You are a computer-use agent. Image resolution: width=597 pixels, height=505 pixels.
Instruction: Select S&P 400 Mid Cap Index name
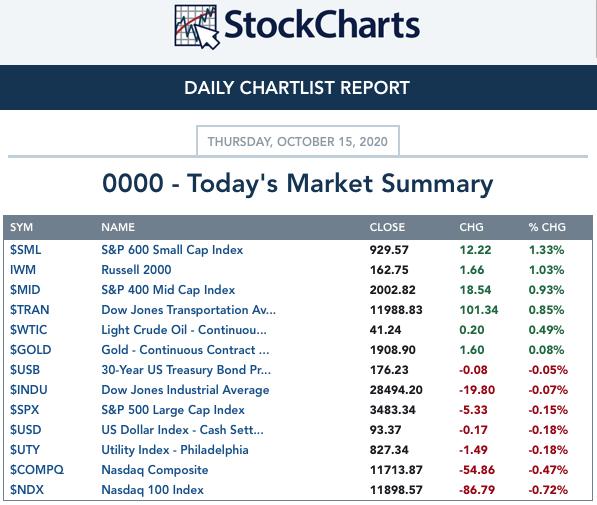168,290
